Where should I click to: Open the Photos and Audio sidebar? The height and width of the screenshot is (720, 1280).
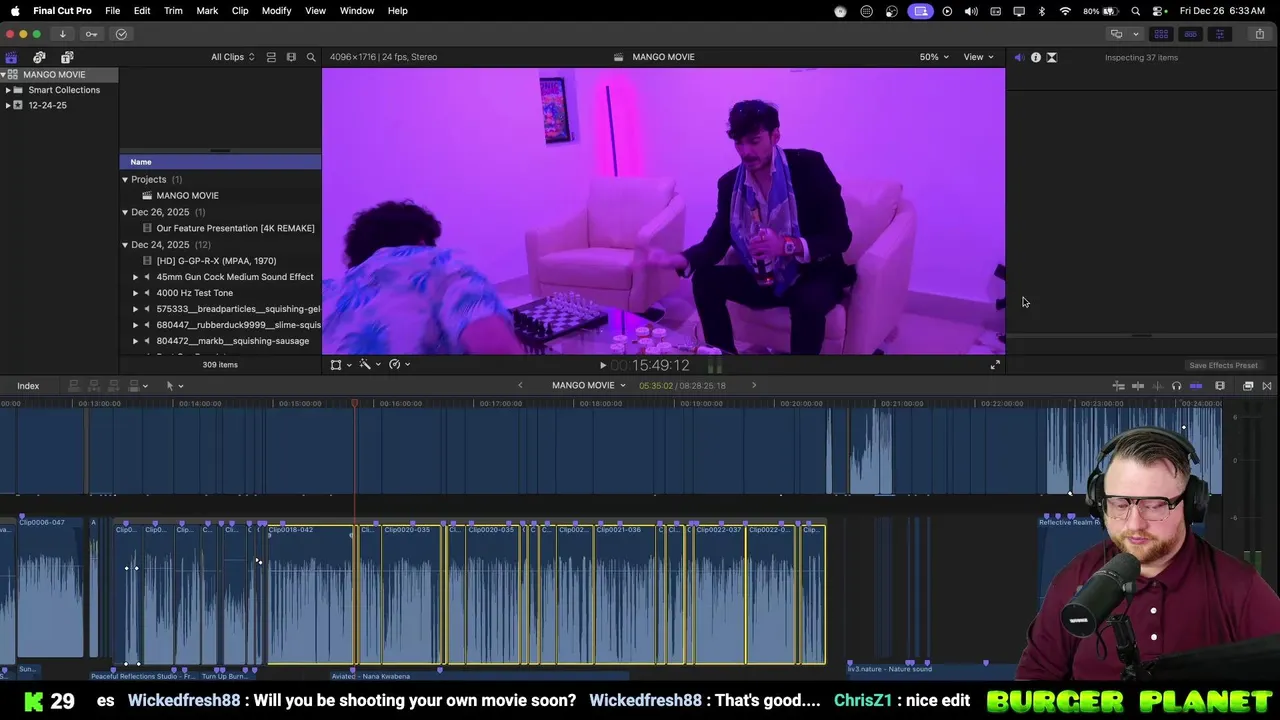pos(39,57)
